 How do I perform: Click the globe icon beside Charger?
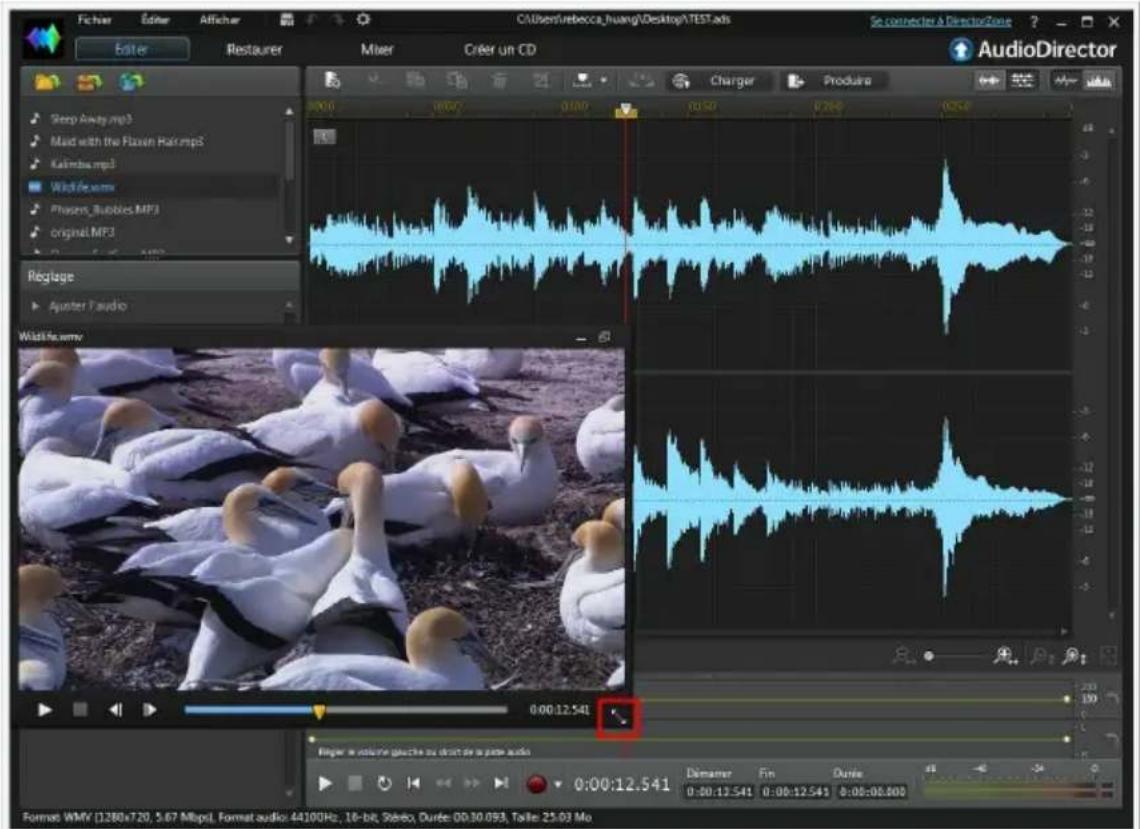(681, 81)
